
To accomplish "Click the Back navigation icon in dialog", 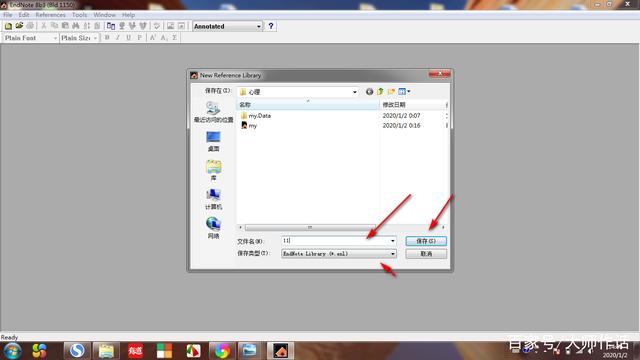I will [x=369, y=92].
